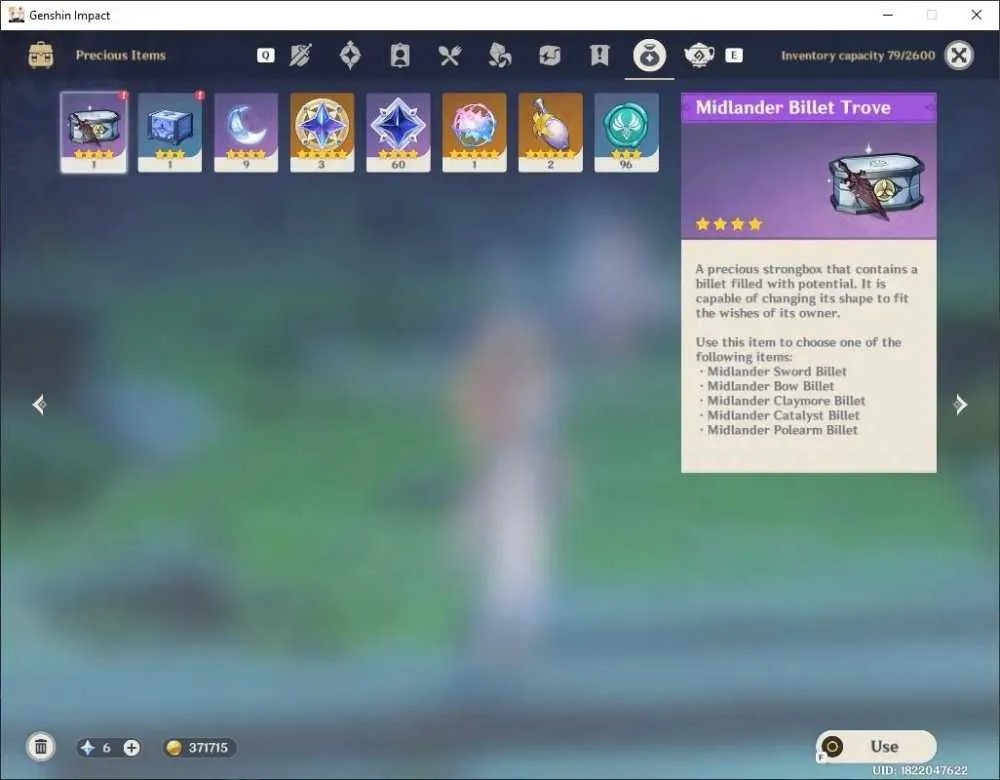Open the Artifacts inventory tab
Image resolution: width=1000 pixels, height=780 pixels.
click(x=350, y=55)
